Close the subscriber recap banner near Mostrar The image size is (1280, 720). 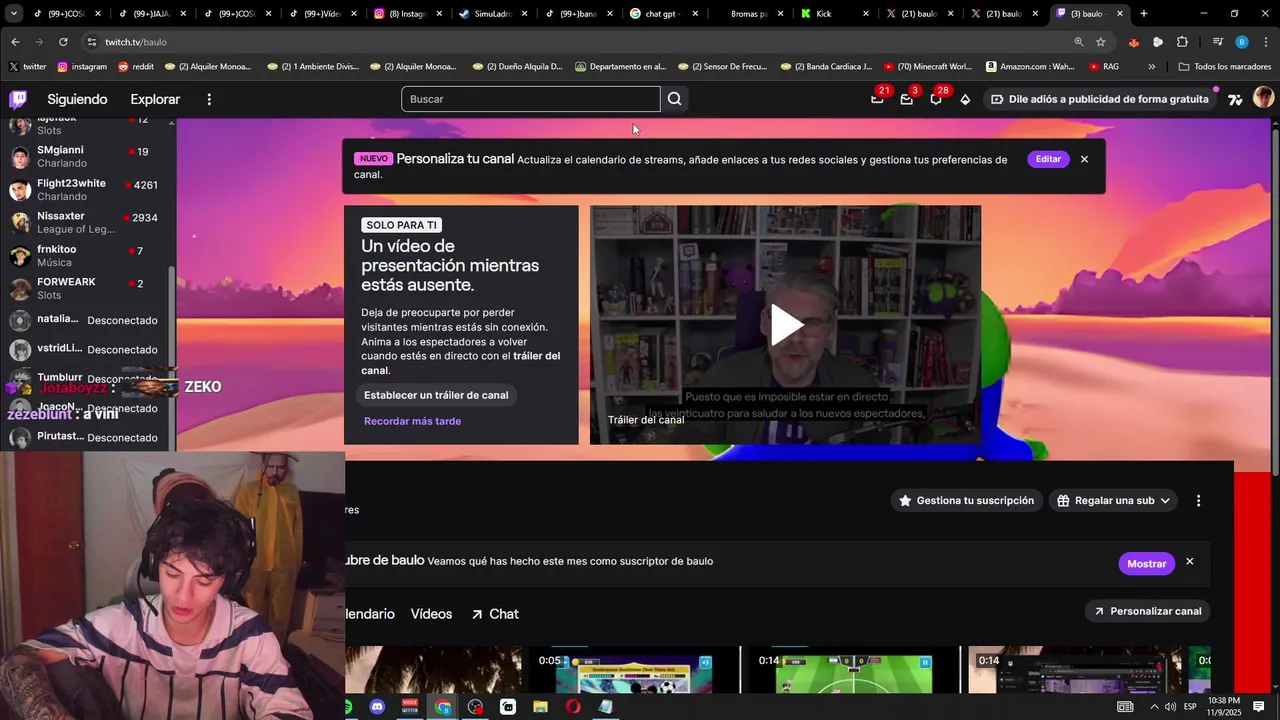(1189, 562)
